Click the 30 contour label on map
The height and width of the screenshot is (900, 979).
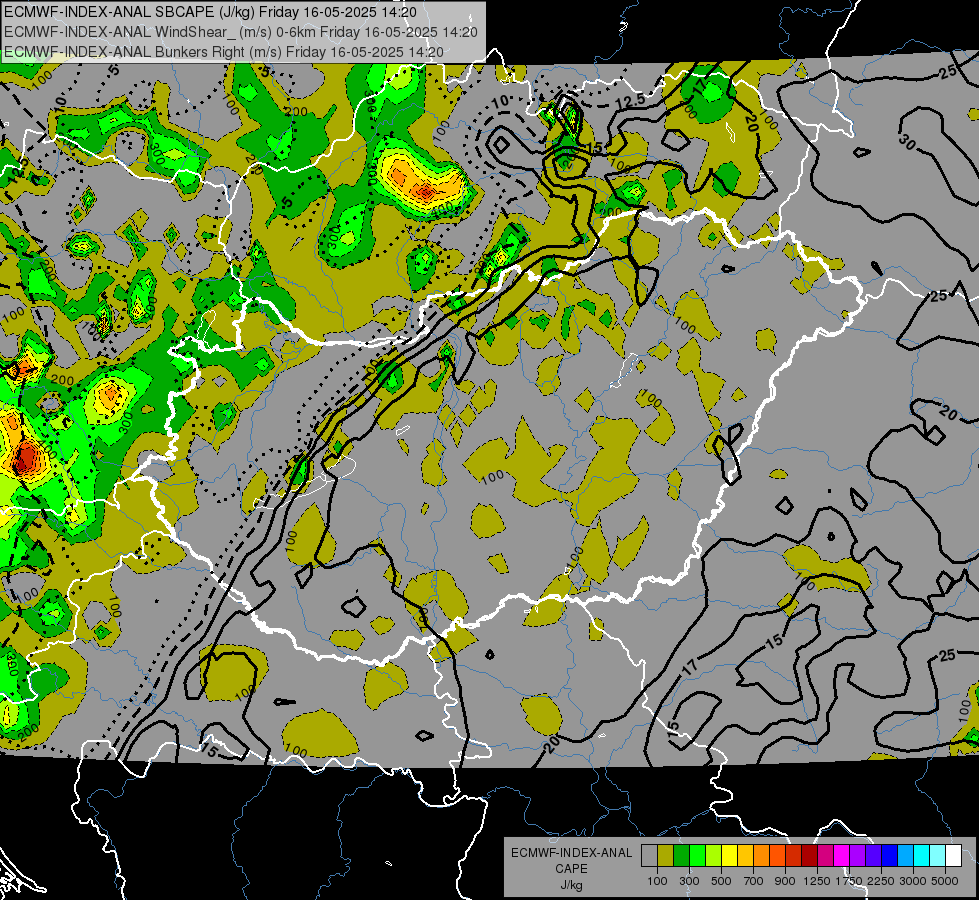[x=907, y=141]
